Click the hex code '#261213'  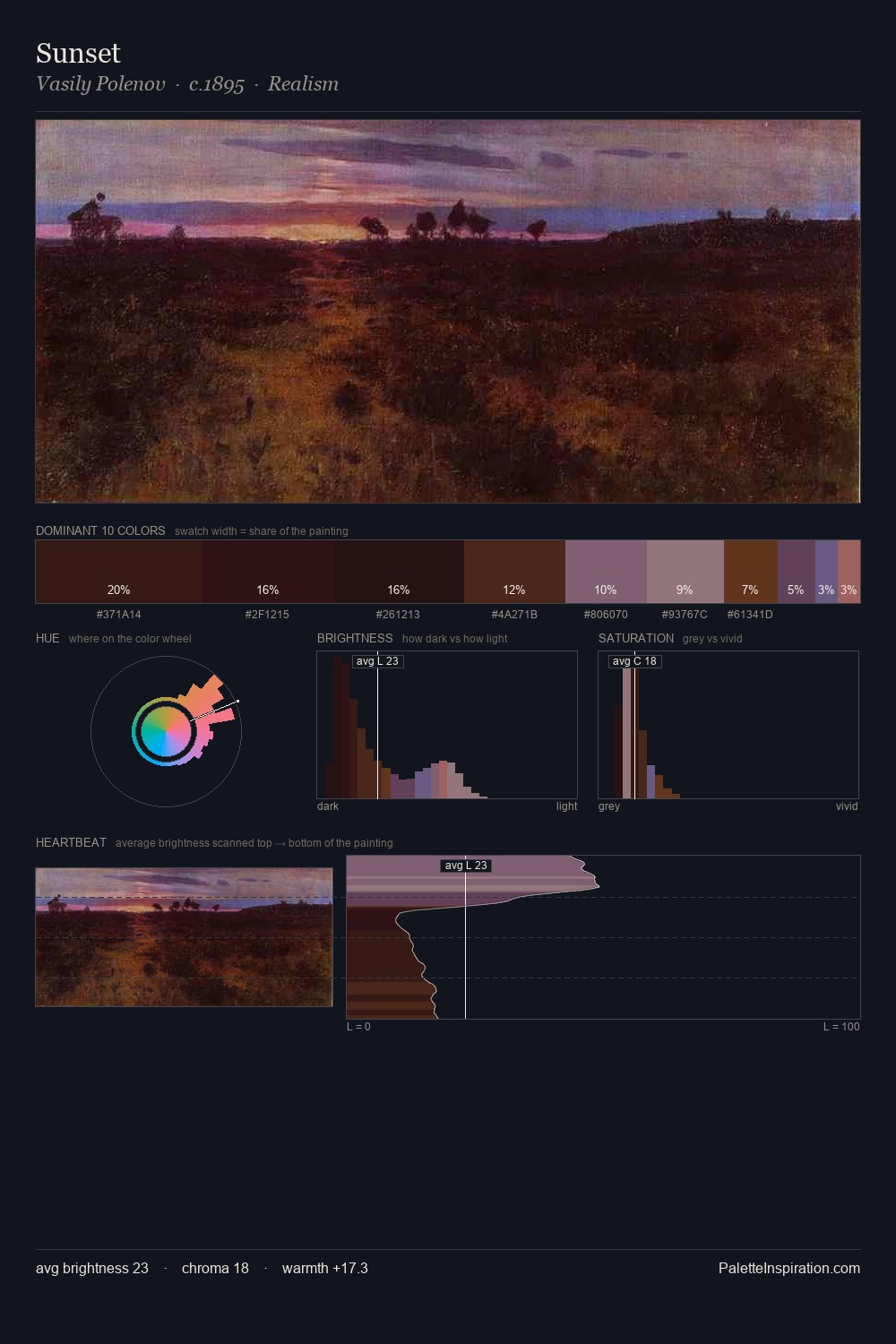coord(398,615)
